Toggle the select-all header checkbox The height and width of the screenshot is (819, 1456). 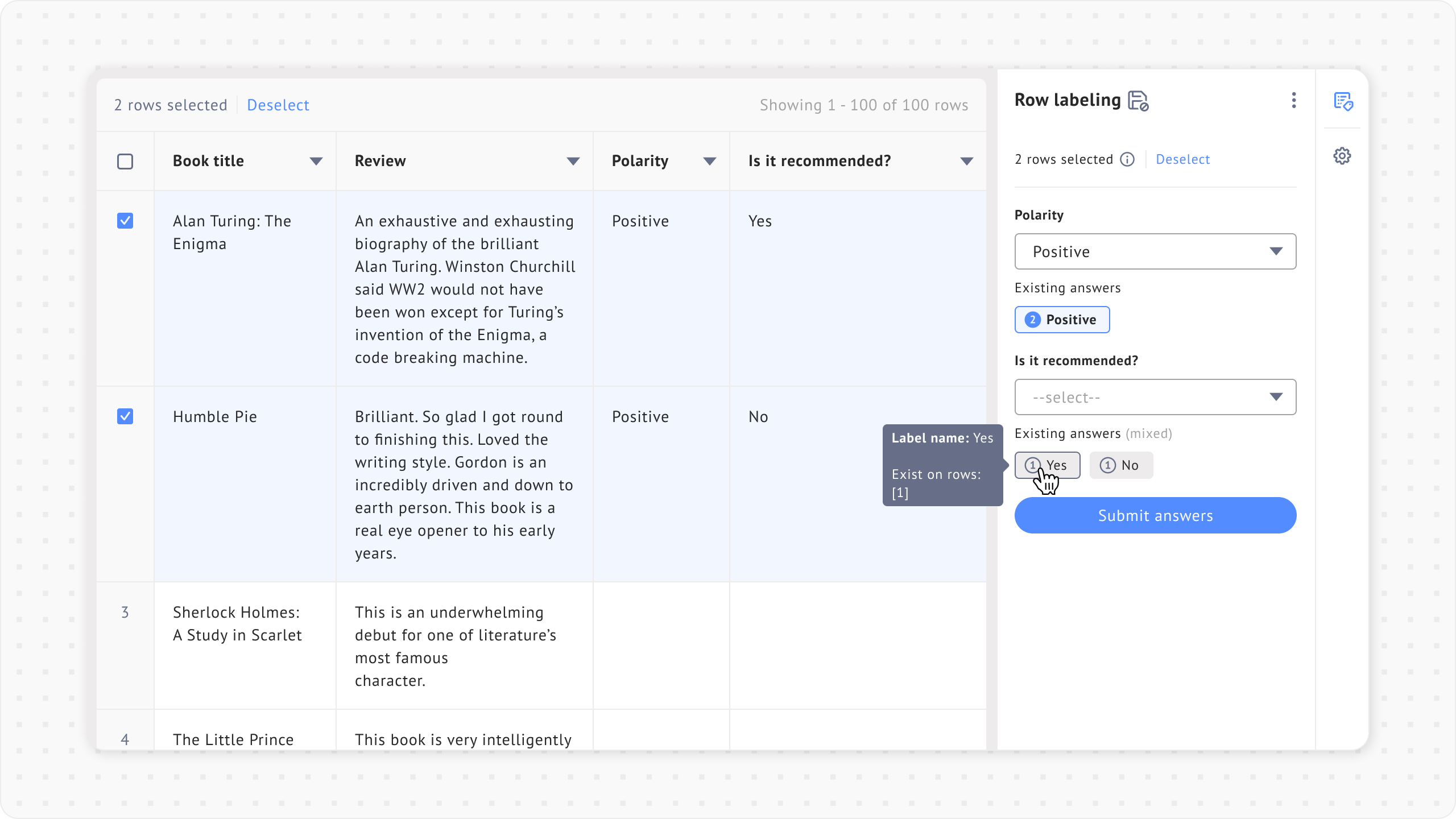tap(125, 162)
